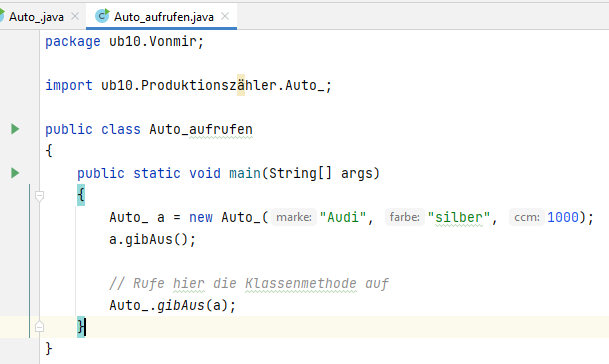Click the highlighted opening brace of main

[x=81, y=195]
